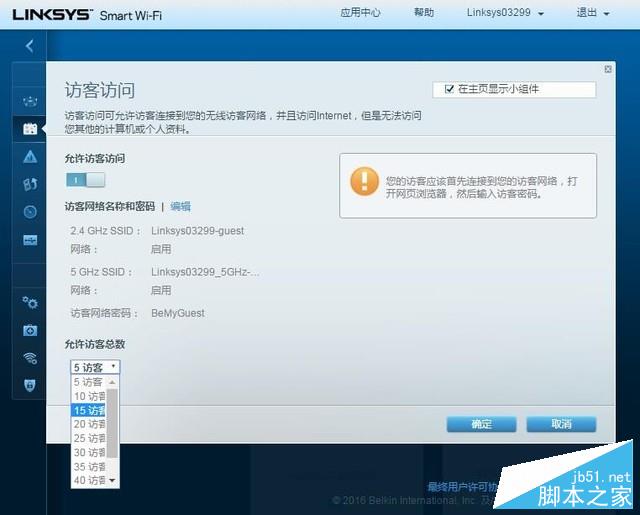Click the dropdown list scroll-down arrow
The height and width of the screenshot is (515, 640).
112,480
